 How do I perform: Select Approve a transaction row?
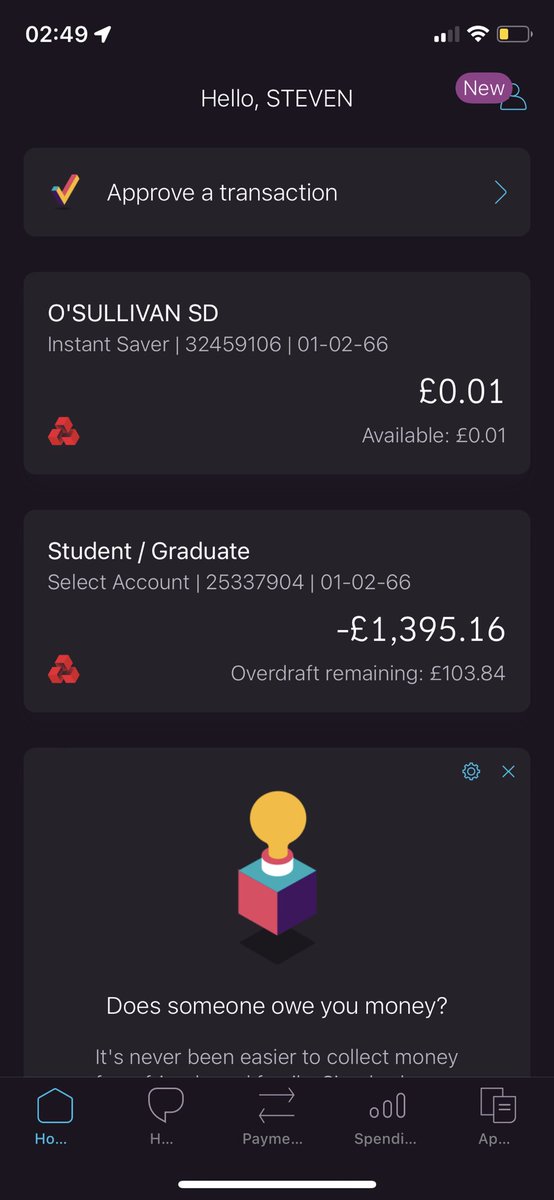click(x=277, y=192)
